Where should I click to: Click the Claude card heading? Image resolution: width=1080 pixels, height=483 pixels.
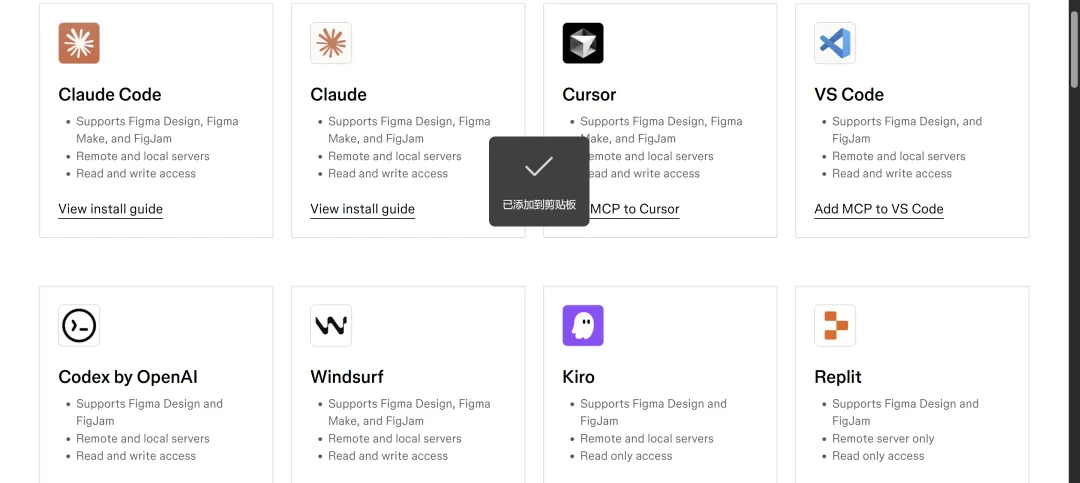tap(338, 94)
